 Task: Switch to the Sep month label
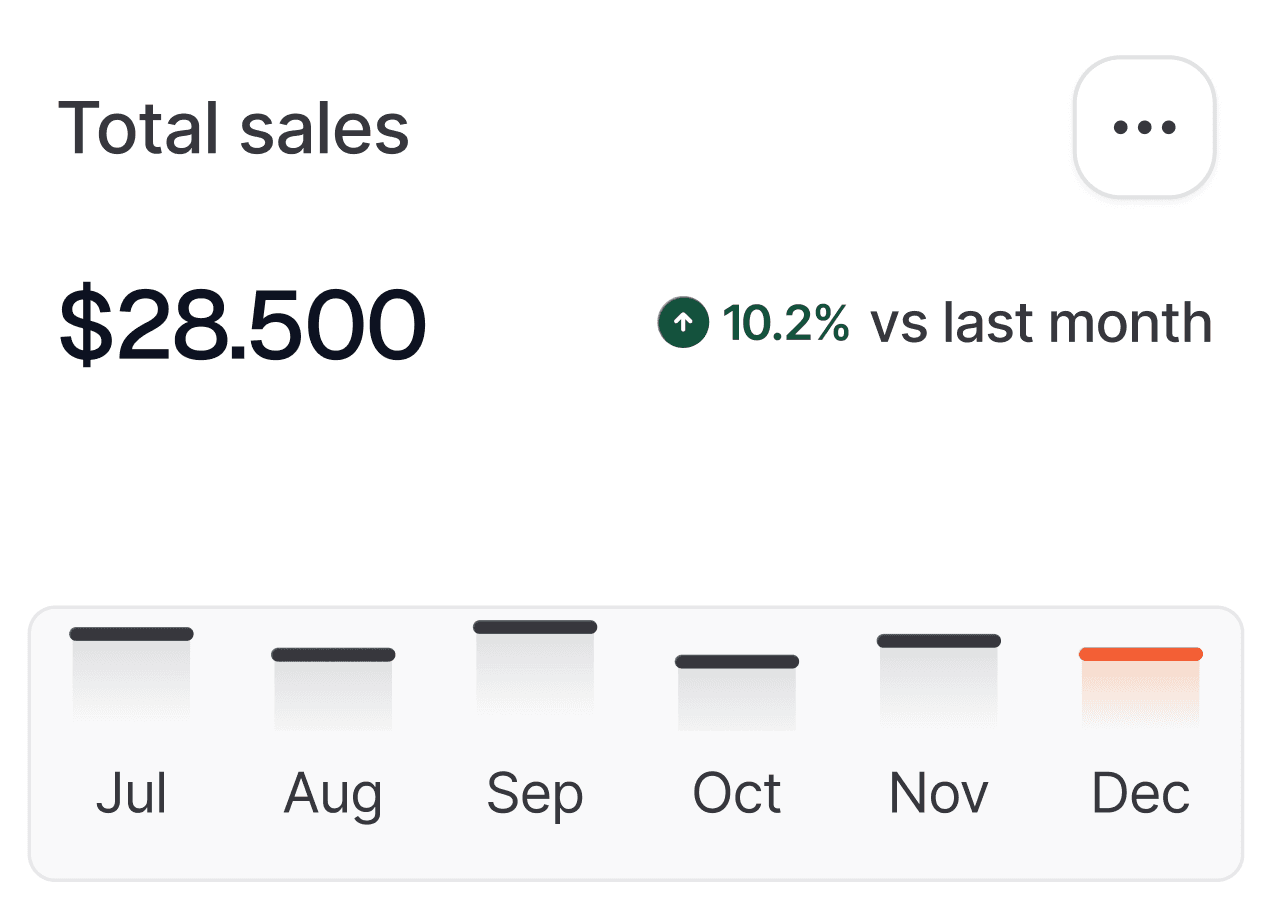coord(535,794)
